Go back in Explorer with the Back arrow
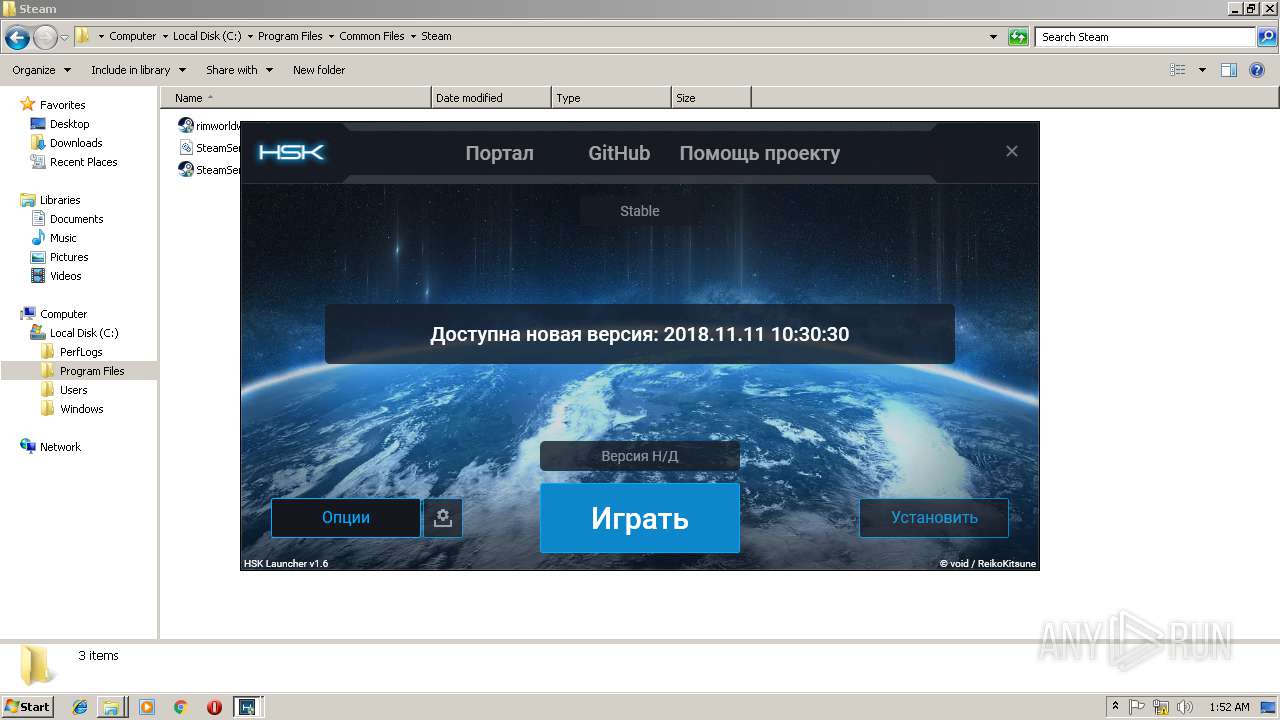The width and height of the screenshot is (1280, 720). point(17,38)
